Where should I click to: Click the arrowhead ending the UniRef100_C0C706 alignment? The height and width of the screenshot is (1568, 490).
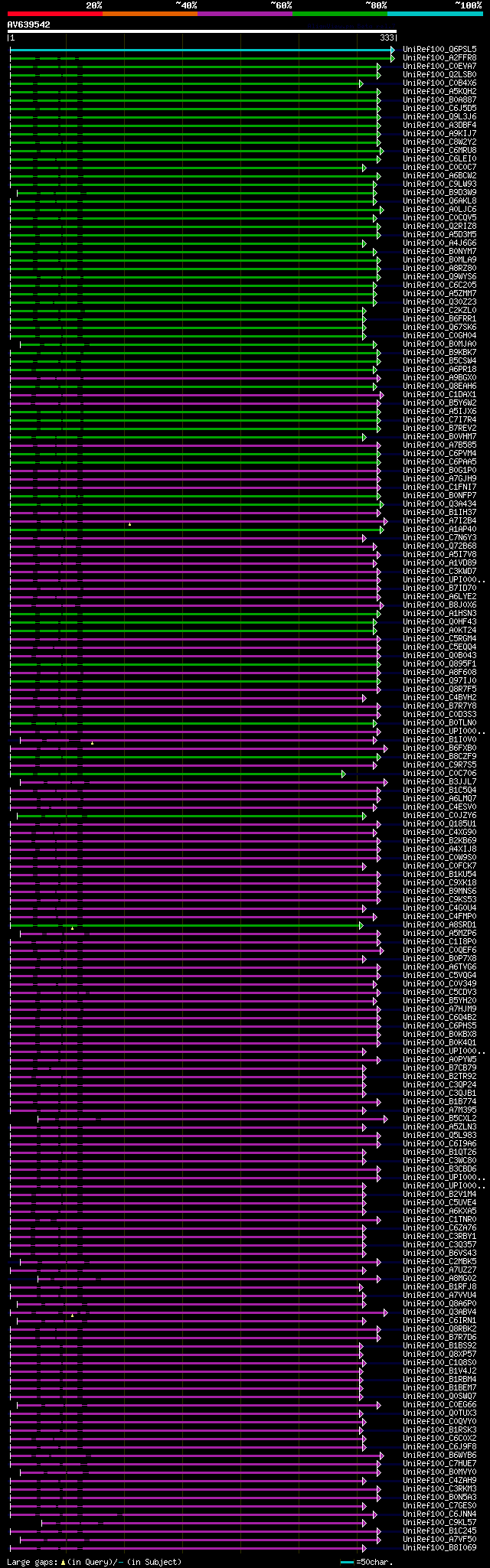point(344,774)
